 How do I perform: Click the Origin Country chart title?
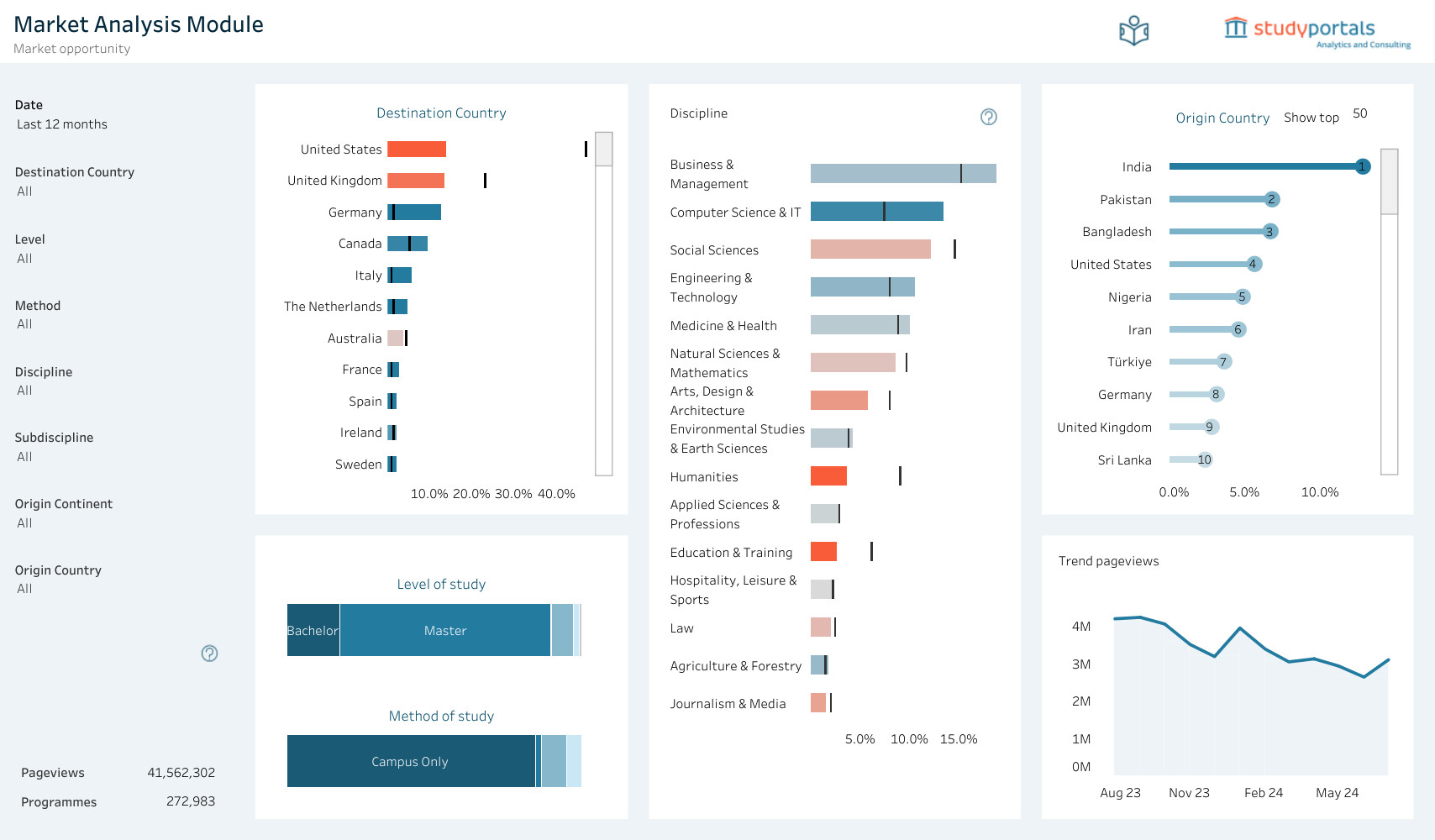pos(1222,118)
